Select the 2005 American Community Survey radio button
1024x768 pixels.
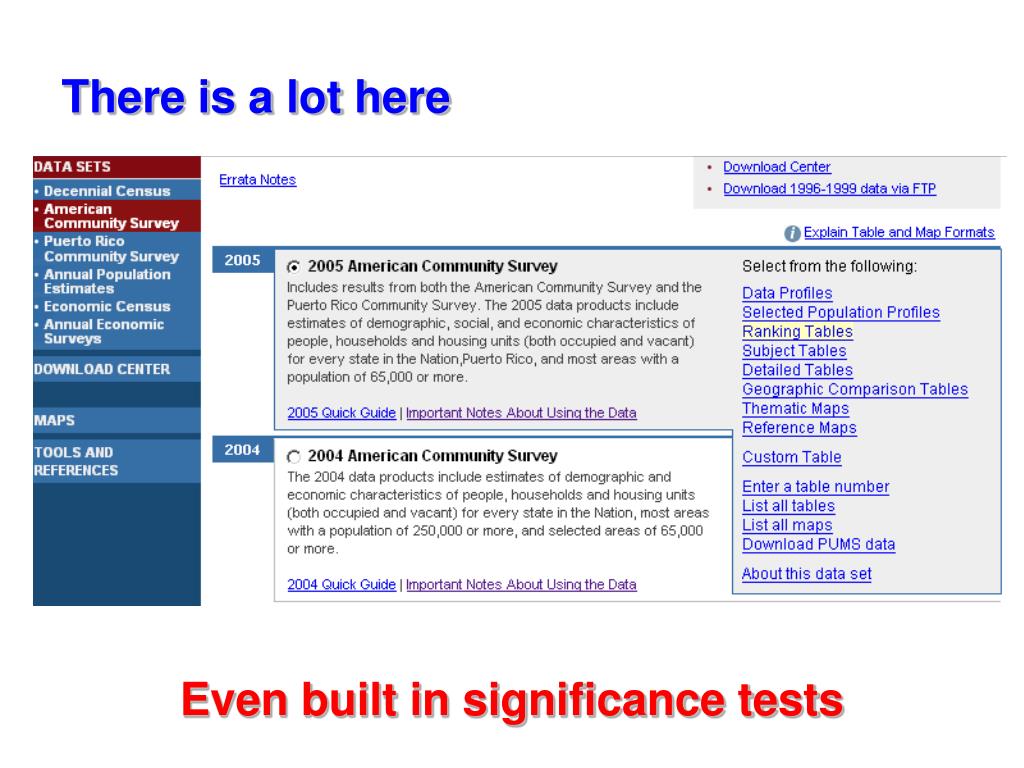point(294,266)
